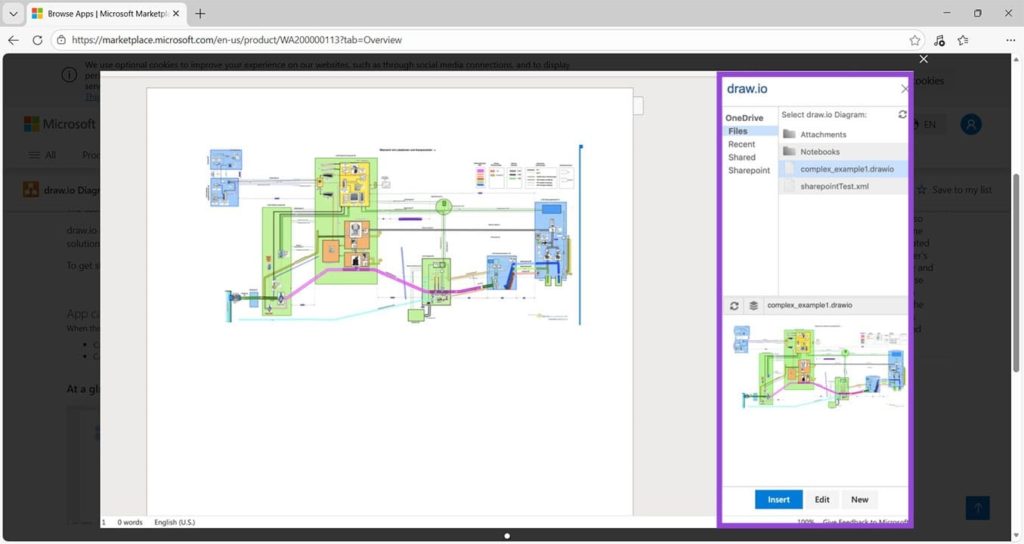Screen dimensions: 1024x544
Task: Select Files under OneDrive
Action: 738,131
